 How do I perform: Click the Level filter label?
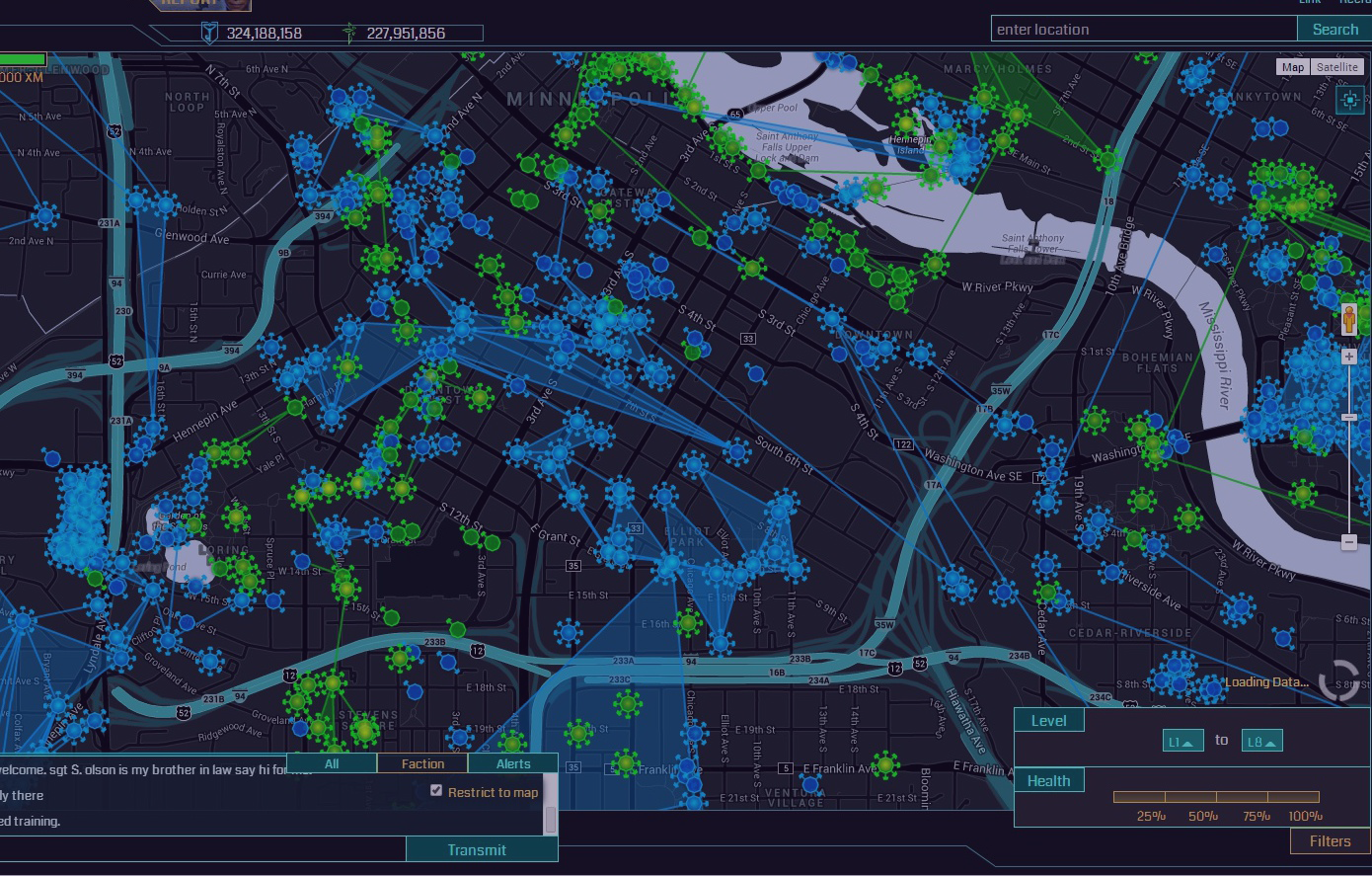(1049, 720)
